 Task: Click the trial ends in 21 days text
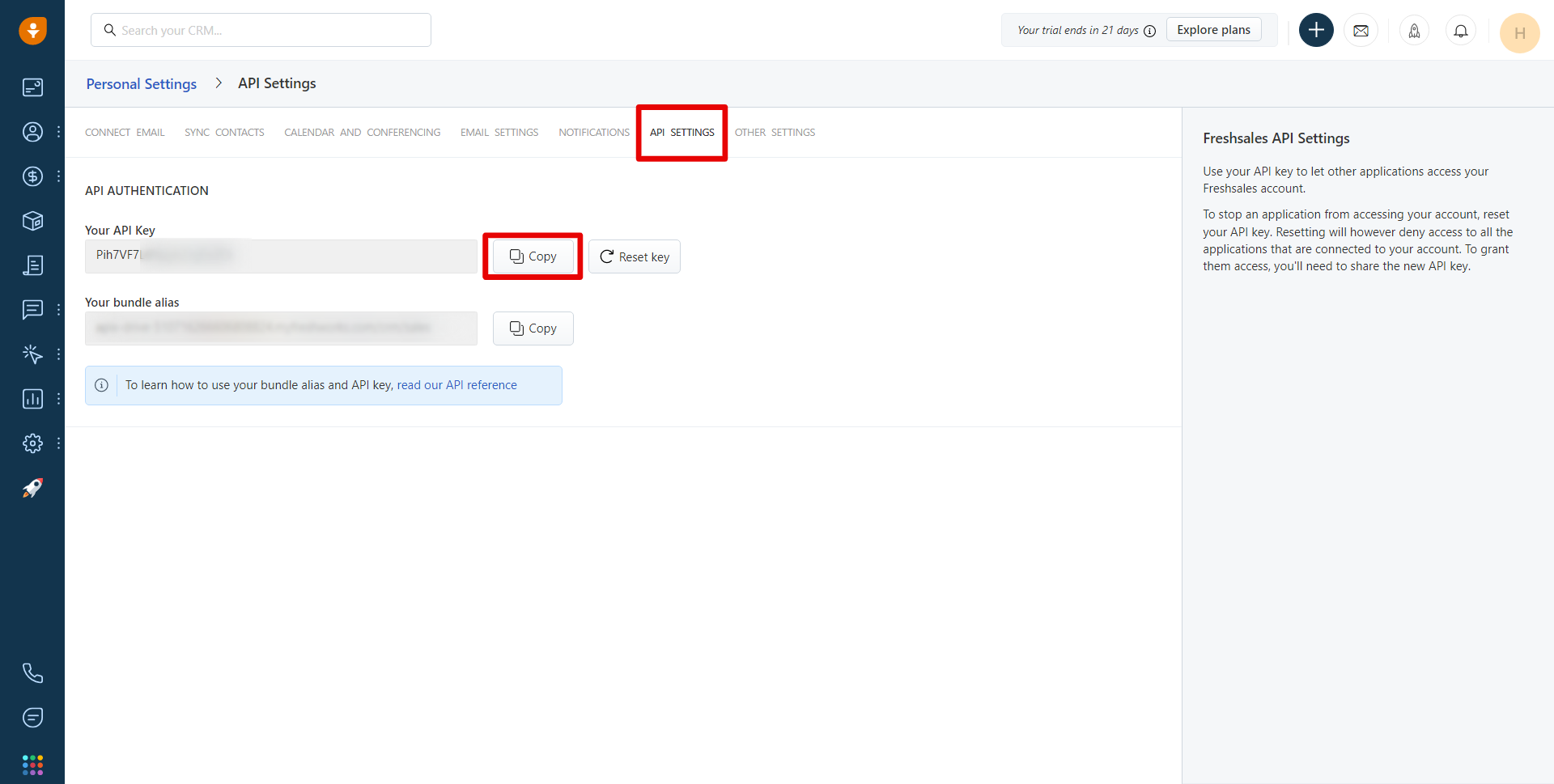point(1077,31)
